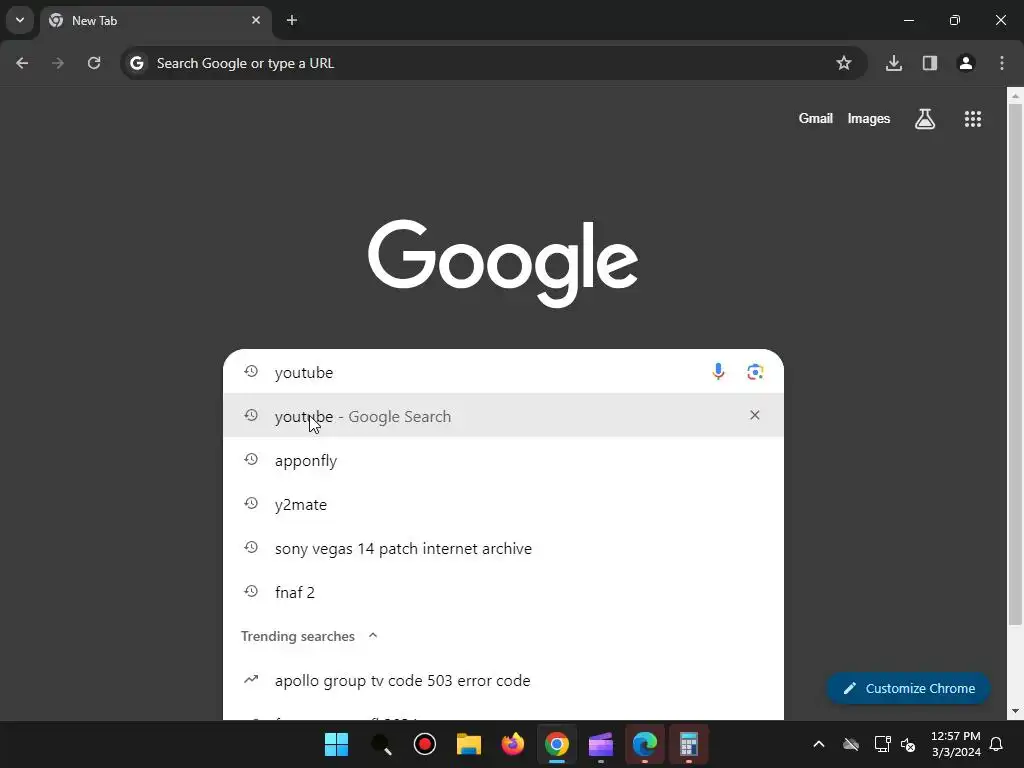Image resolution: width=1024 pixels, height=768 pixels.
Task: Open Firefox from the taskbar
Action: tap(513, 744)
